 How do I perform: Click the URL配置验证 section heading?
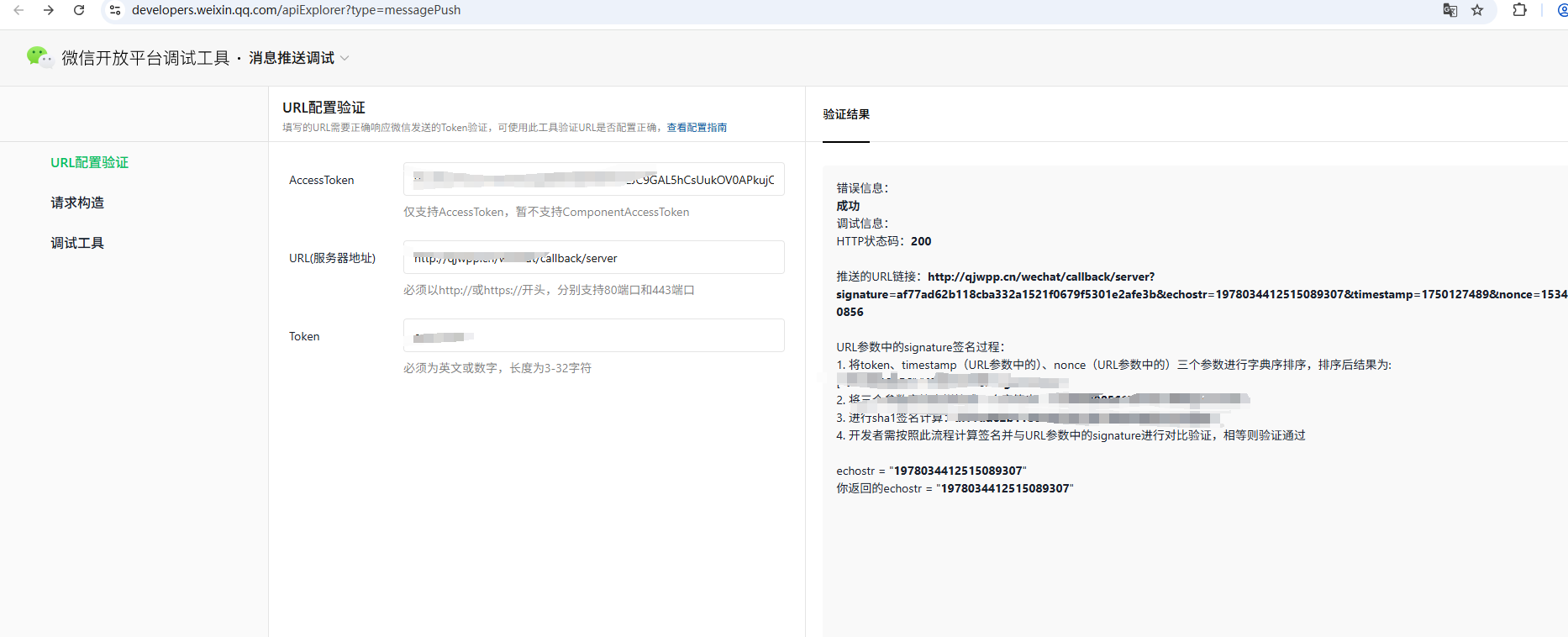(x=324, y=108)
